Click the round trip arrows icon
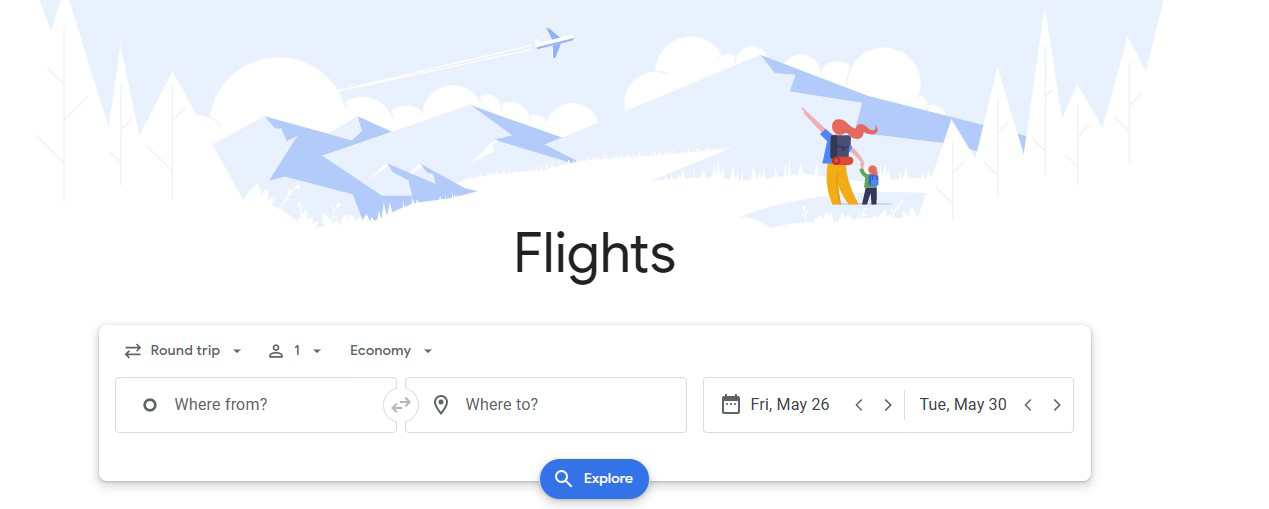Image resolution: width=1269 pixels, height=509 pixels. tap(133, 351)
